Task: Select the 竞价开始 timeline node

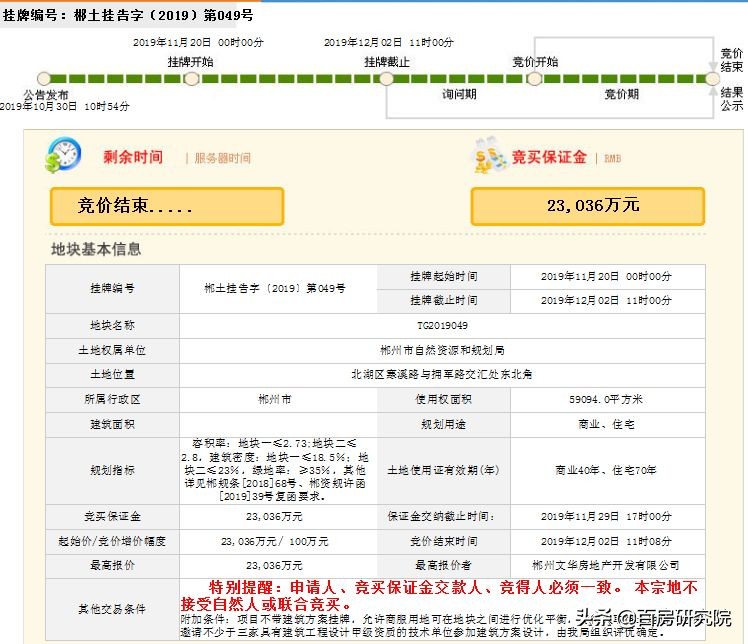Action: coord(534,78)
